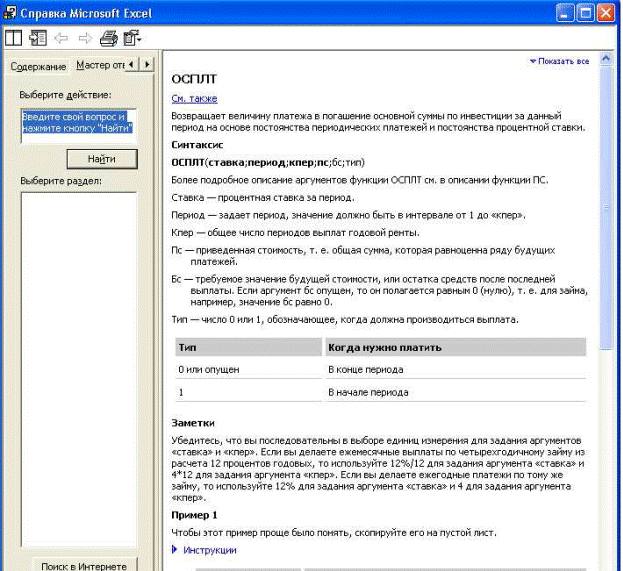Image resolution: width=623 pixels, height=571 pixels.
Task: Print the help topic
Action: point(108,38)
